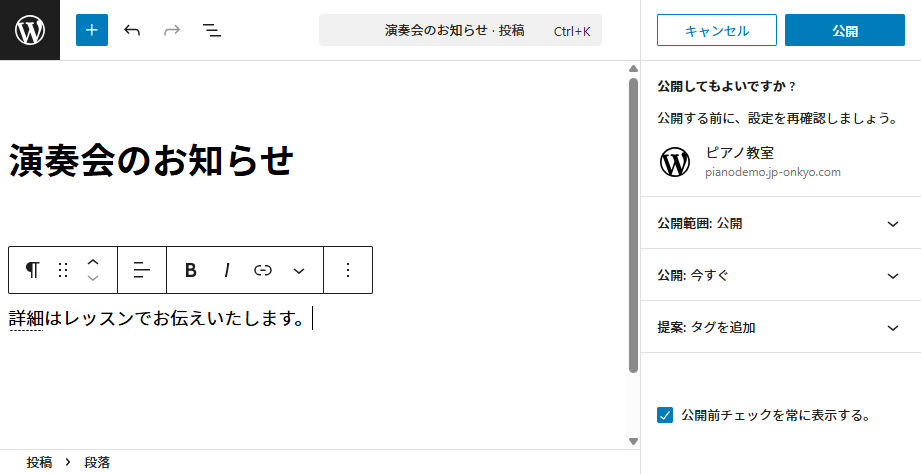The image size is (921, 474).
Task: Toggle bold formatting
Action: (191, 270)
